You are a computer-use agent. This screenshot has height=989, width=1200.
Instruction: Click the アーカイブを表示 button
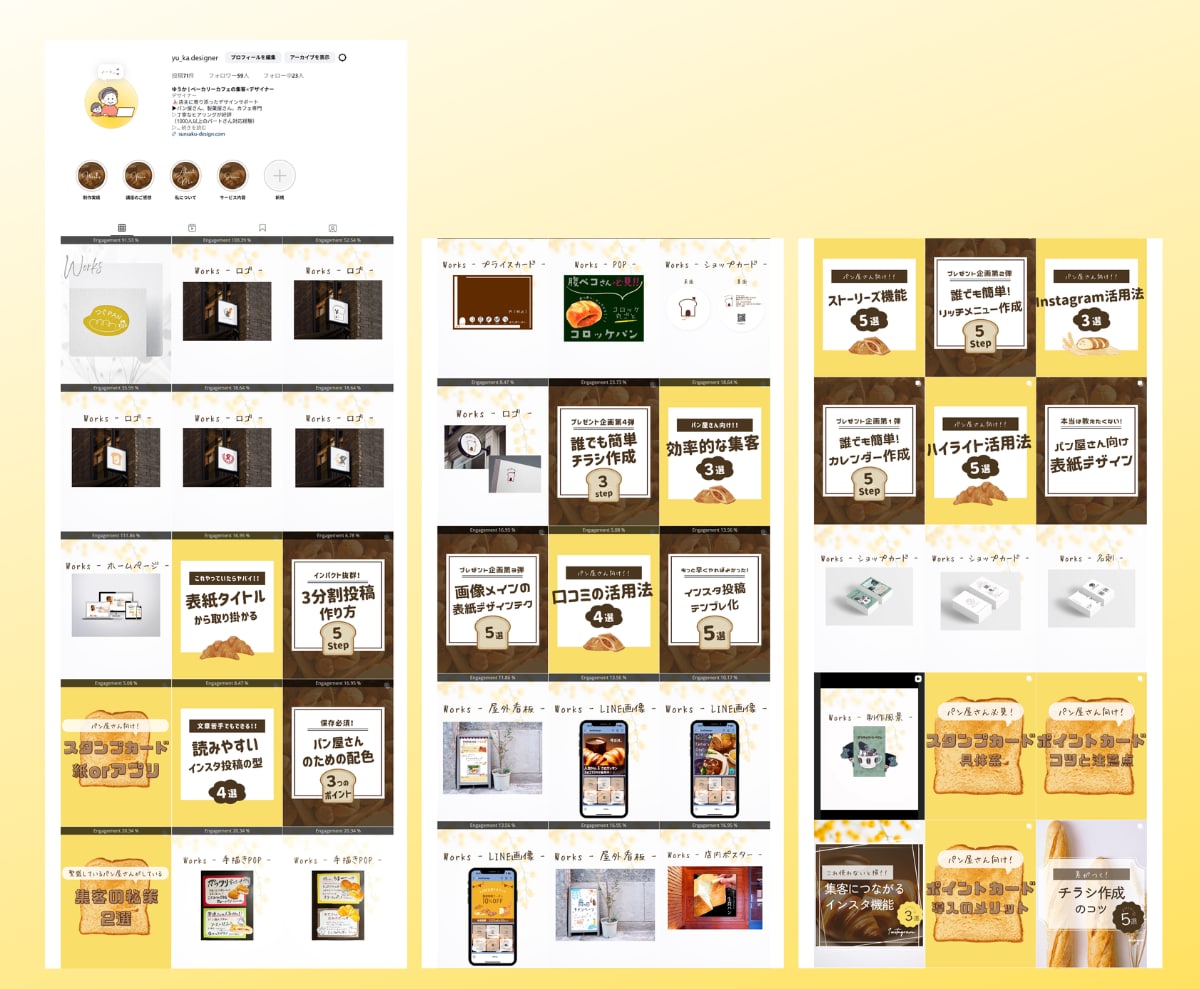pyautogui.click(x=310, y=58)
